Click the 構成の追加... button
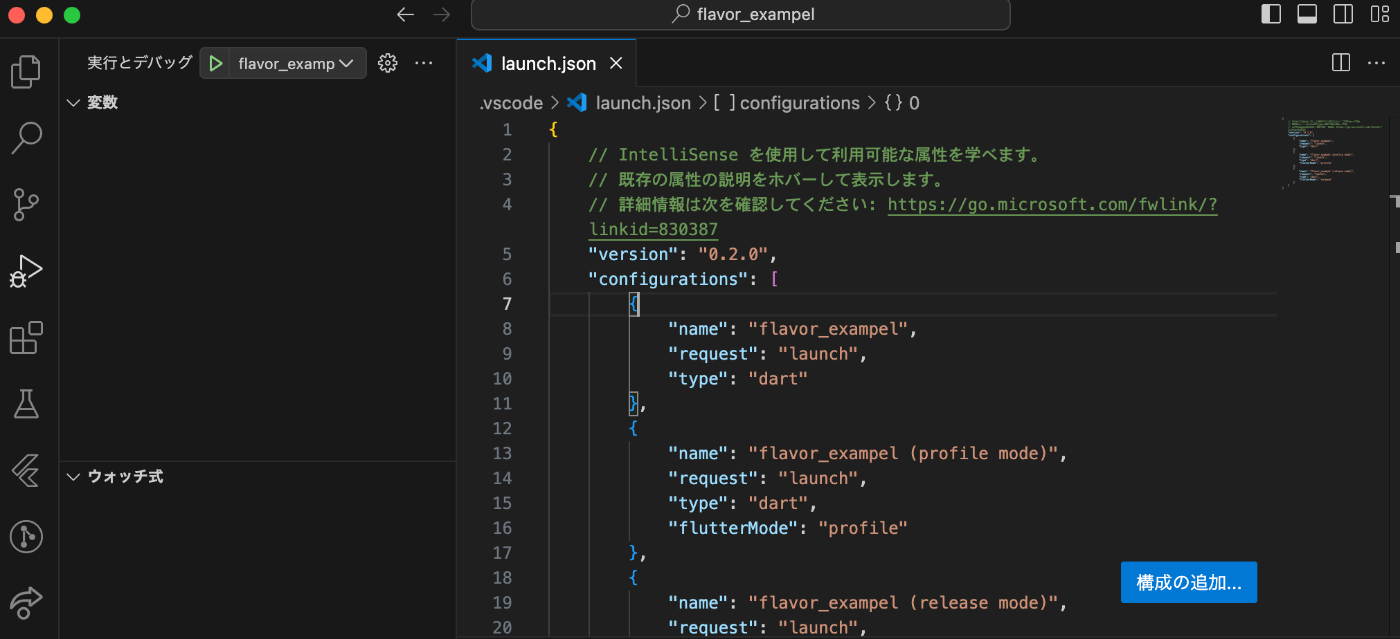The height and width of the screenshot is (639, 1400). click(1189, 582)
